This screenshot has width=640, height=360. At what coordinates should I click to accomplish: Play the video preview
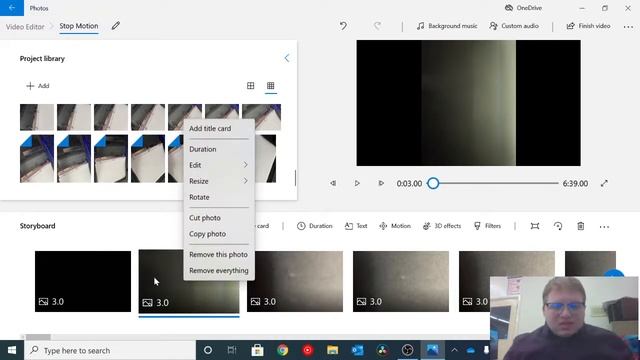tap(357, 183)
